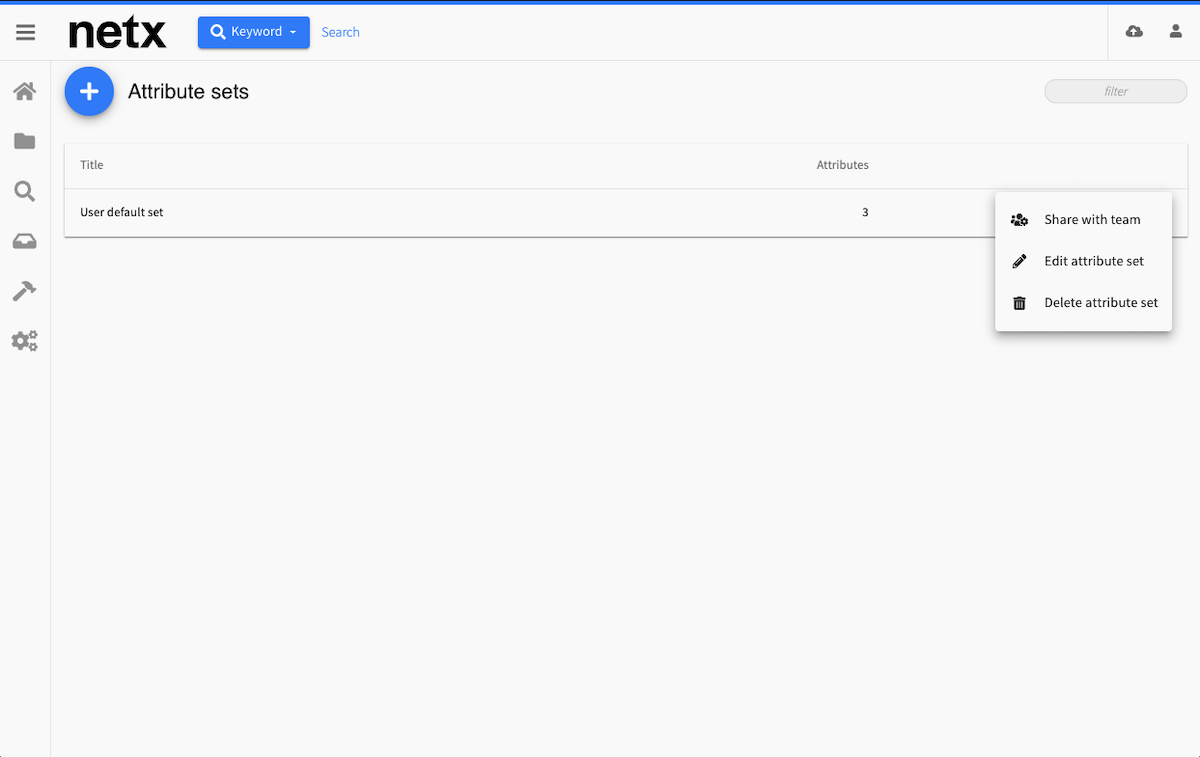Click the Attribute sets page heading
Image resolution: width=1200 pixels, height=757 pixels.
coord(188,92)
